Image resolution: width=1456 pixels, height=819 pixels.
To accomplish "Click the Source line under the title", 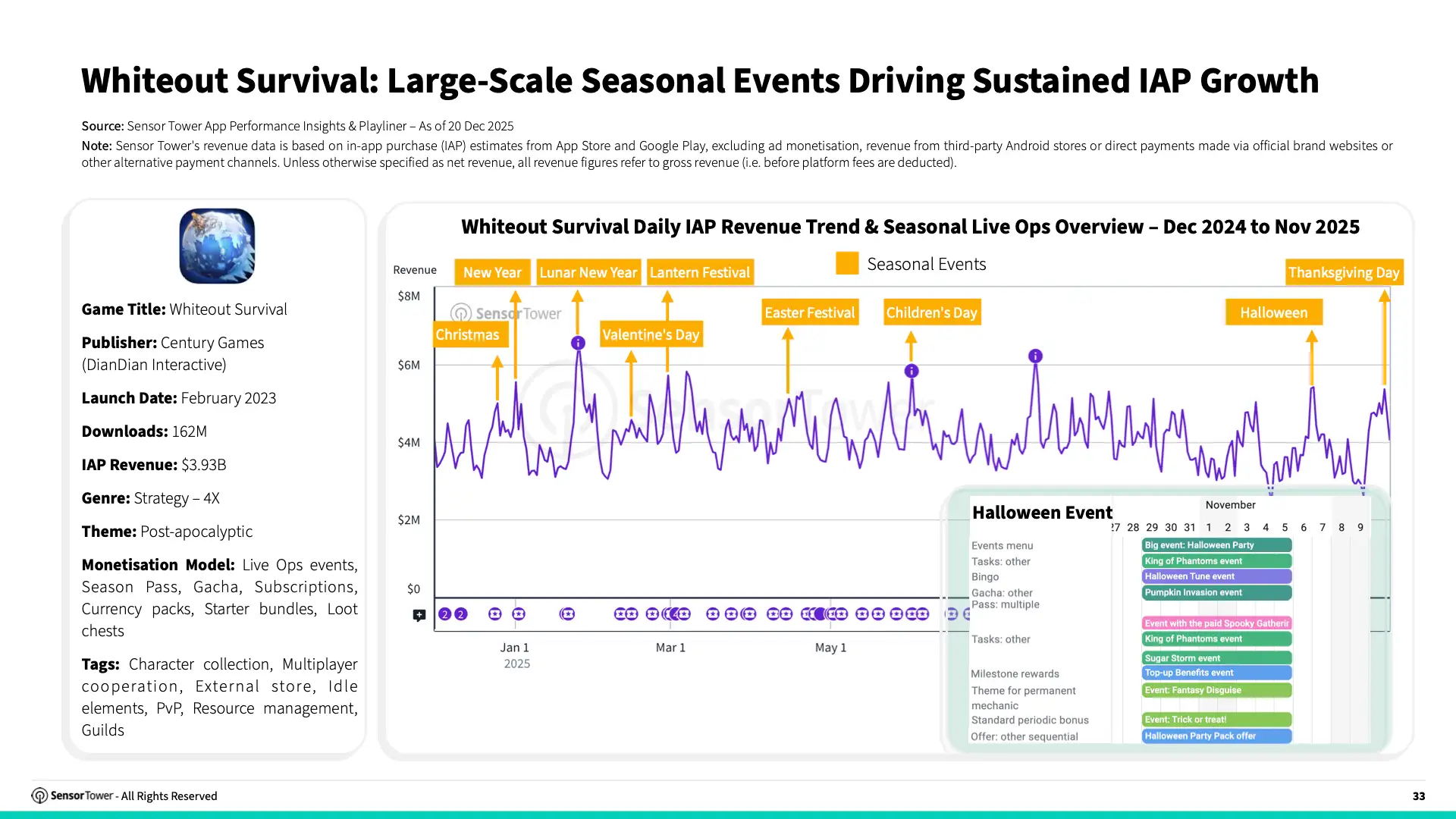I will click(x=297, y=126).
